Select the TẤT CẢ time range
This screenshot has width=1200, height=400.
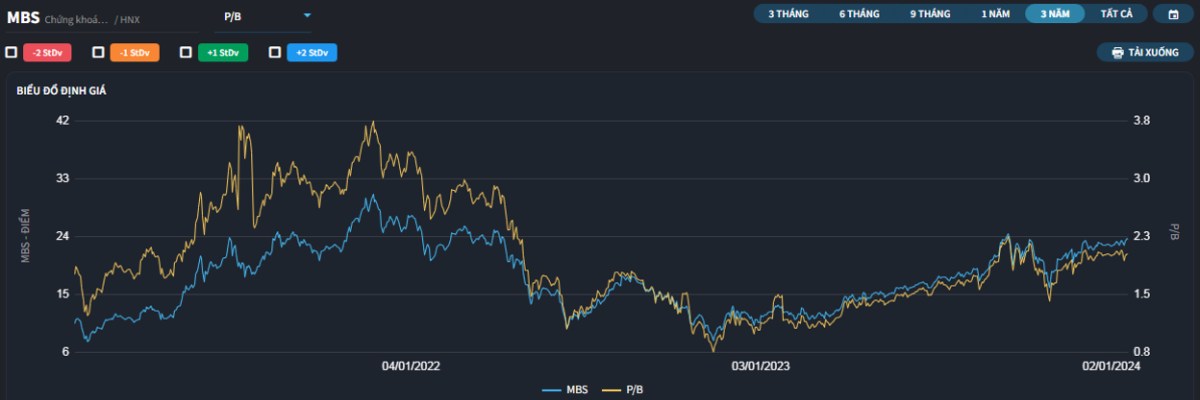[x=1116, y=14]
